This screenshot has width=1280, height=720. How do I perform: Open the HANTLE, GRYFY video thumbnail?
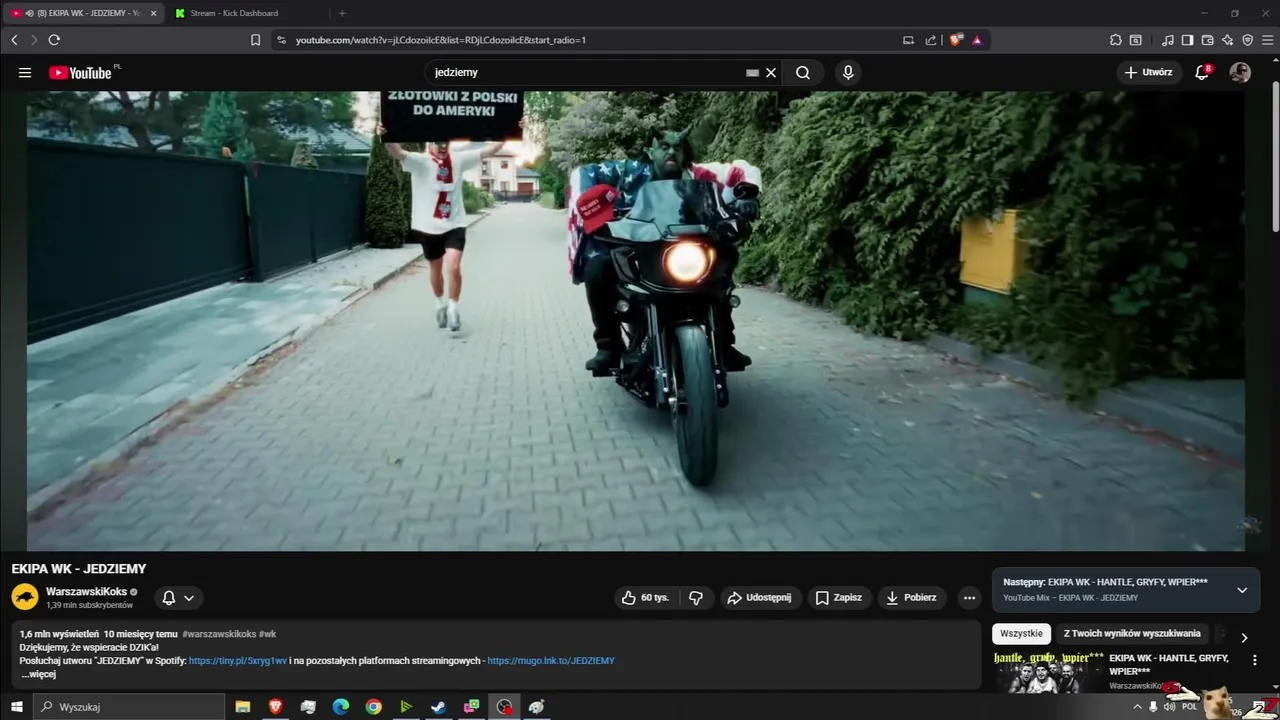click(x=1048, y=672)
